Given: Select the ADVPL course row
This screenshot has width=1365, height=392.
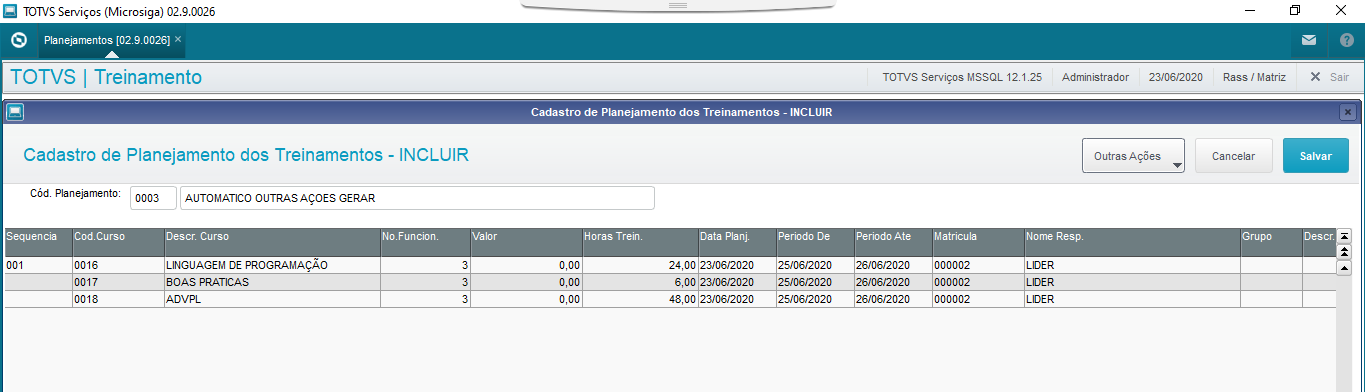Looking at the screenshot, I should point(670,299).
